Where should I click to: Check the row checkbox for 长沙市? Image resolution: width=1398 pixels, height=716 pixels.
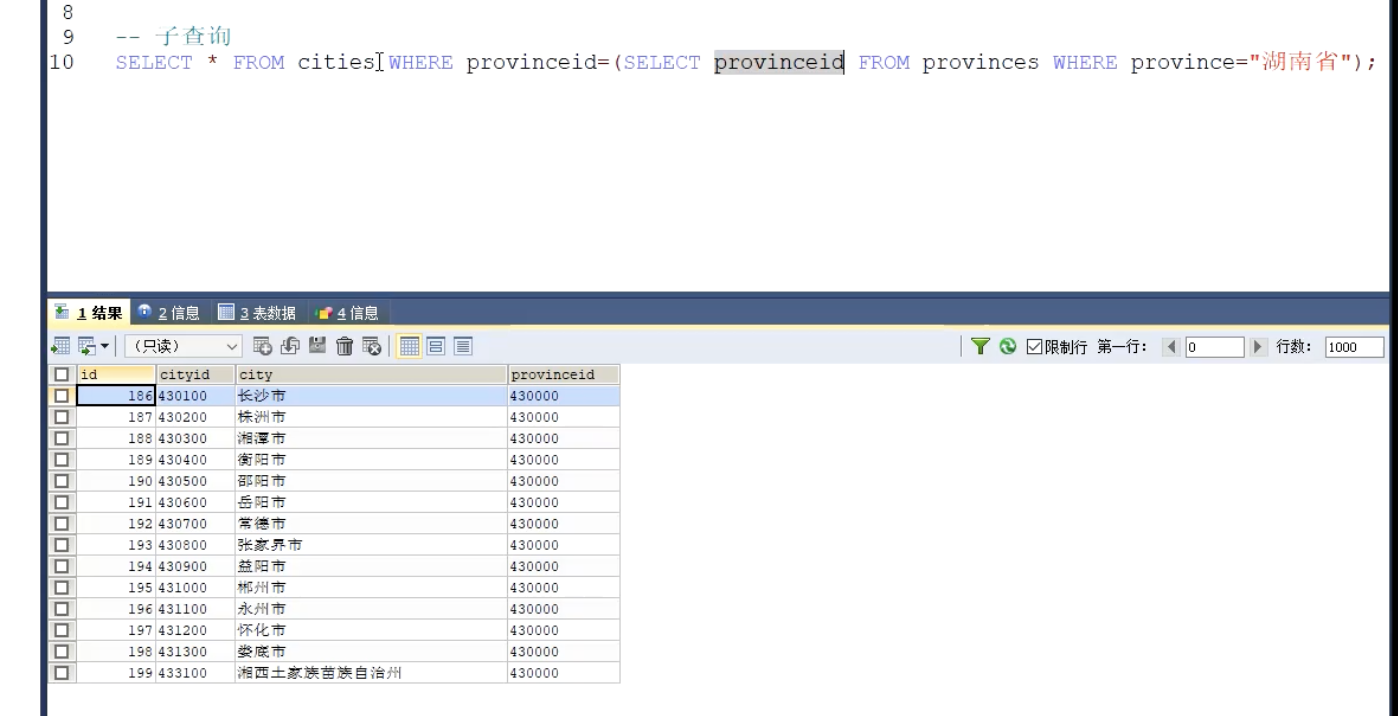[x=62, y=396]
